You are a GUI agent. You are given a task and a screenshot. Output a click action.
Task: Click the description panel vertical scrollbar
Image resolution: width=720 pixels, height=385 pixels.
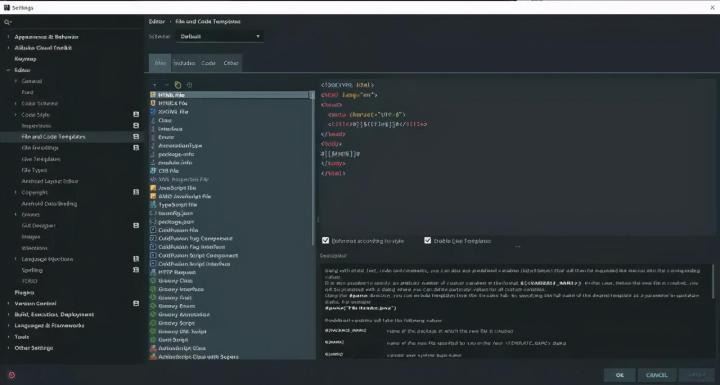[713, 281]
